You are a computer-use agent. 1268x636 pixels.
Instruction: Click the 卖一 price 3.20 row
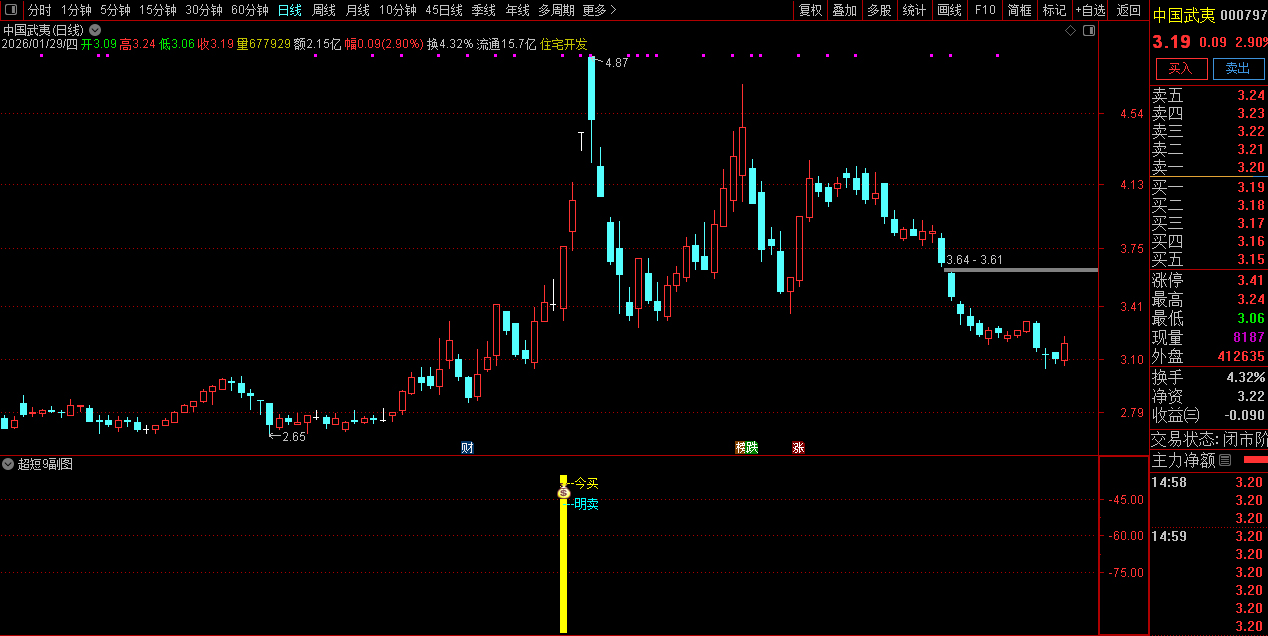pyautogui.click(x=1208, y=167)
